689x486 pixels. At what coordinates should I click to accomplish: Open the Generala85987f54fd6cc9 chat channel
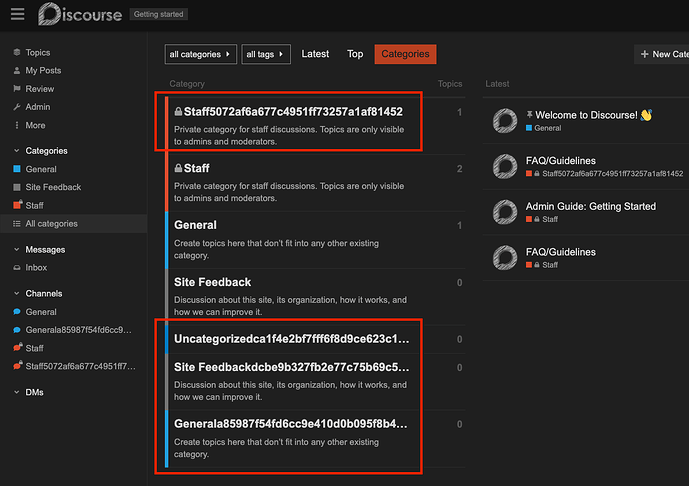pos(78,330)
